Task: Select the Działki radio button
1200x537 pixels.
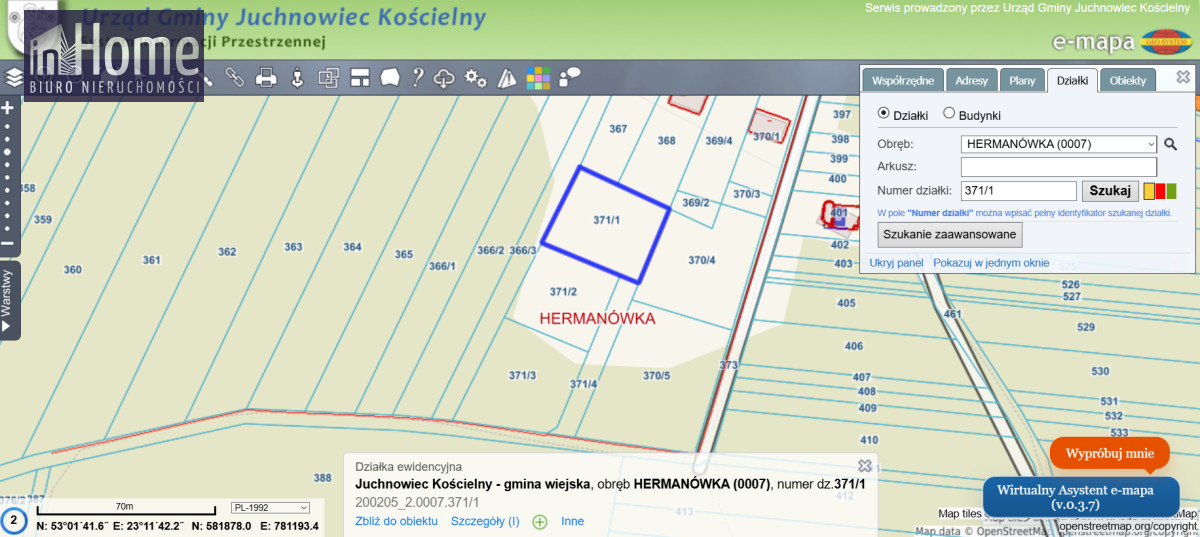Action: pos(883,114)
